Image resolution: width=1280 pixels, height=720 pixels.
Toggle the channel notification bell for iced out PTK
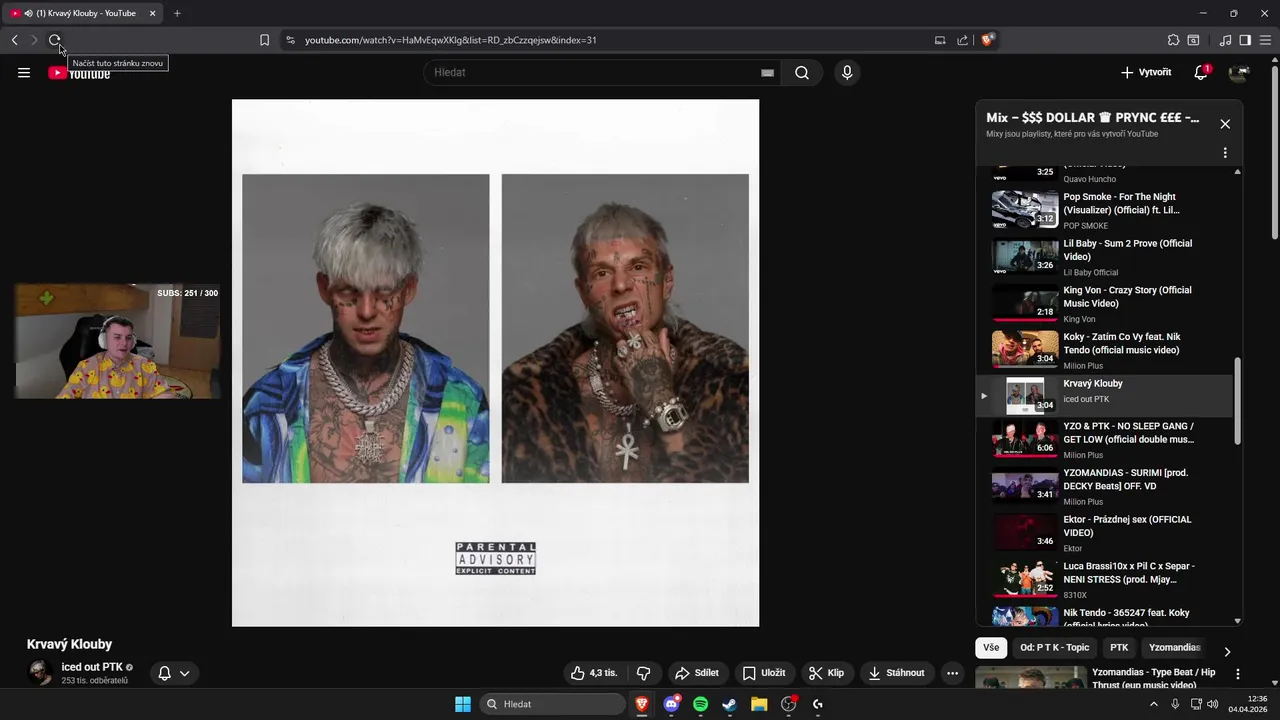(174, 673)
